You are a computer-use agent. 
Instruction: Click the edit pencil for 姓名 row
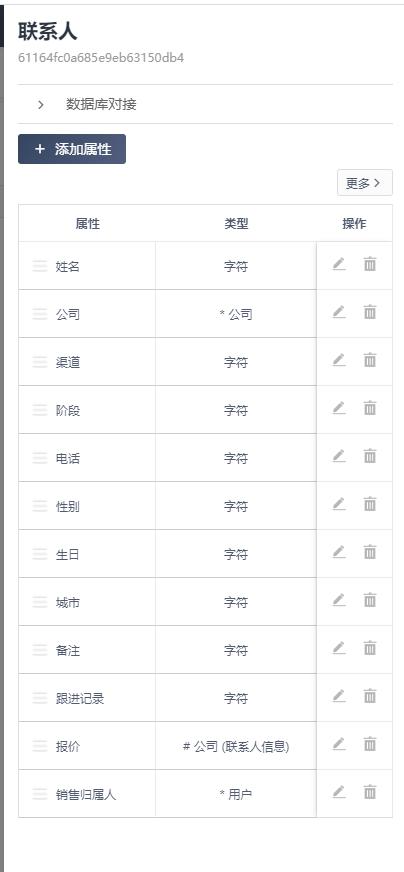tap(339, 264)
